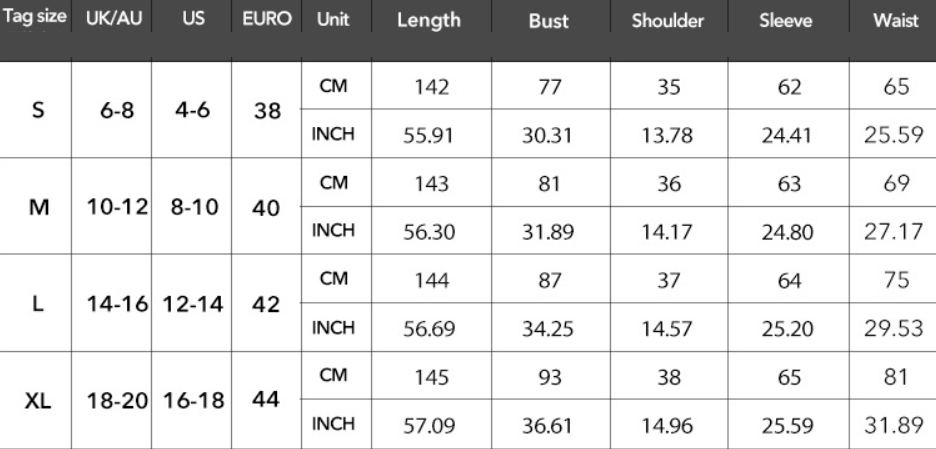Click the 87 bust value for size L
936x449 pixels.
click(x=548, y=280)
